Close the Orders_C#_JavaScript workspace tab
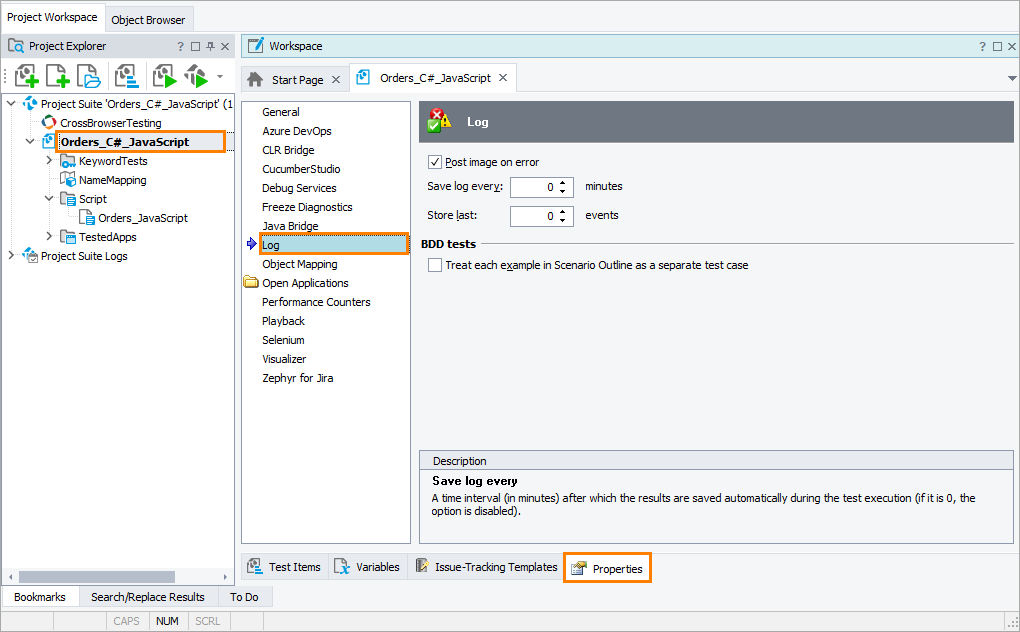Screen dimensions: 1020x632 click(x=503, y=78)
